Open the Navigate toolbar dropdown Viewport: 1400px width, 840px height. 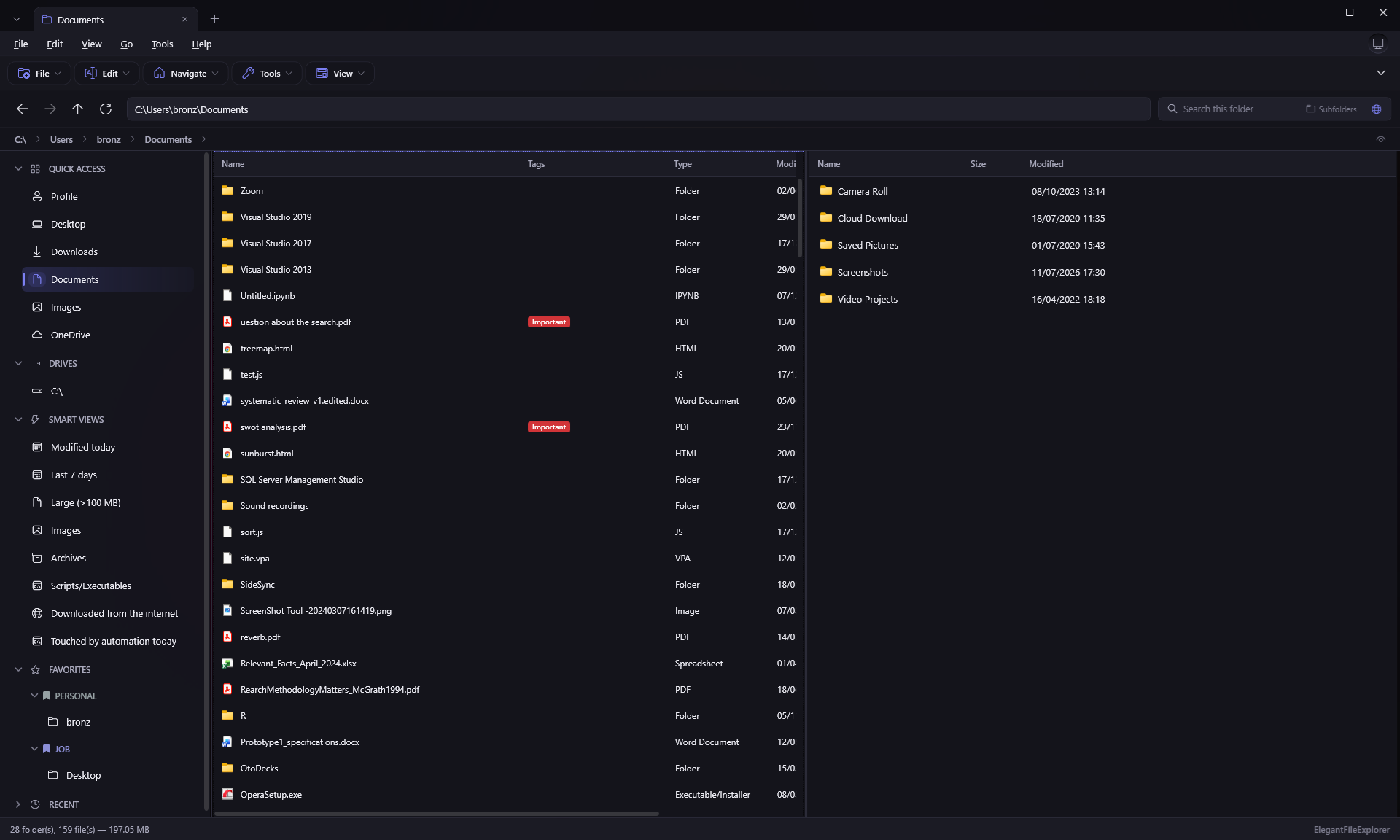click(187, 73)
